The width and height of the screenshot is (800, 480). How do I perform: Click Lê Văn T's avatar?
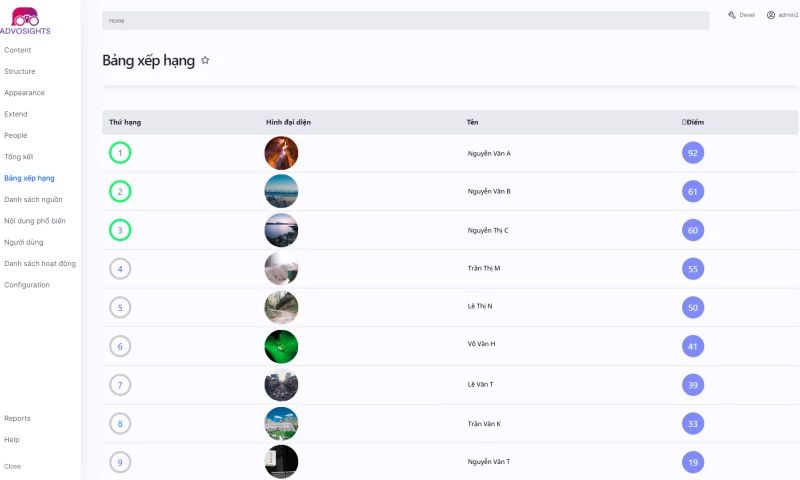click(281, 385)
